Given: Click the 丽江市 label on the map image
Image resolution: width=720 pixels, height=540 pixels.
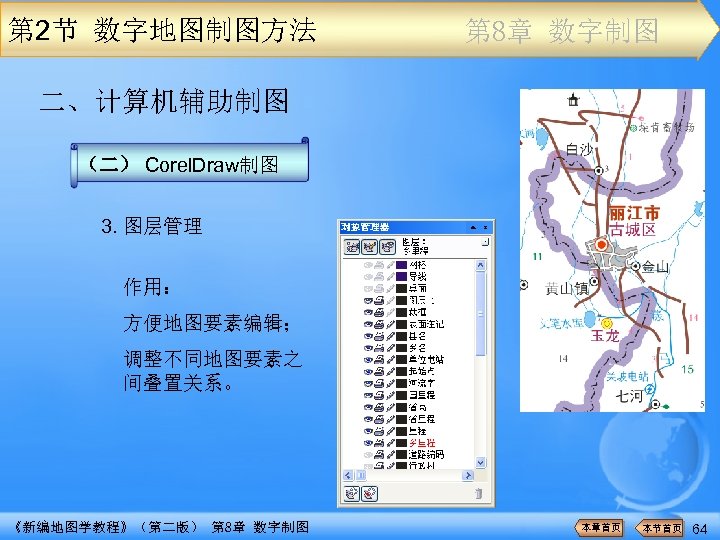Looking at the screenshot, I should [634, 213].
